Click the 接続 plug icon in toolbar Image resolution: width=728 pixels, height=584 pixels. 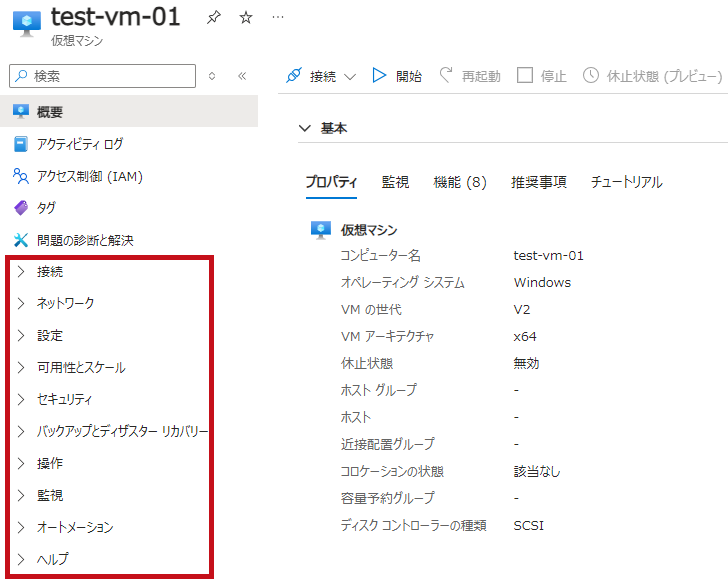(294, 75)
